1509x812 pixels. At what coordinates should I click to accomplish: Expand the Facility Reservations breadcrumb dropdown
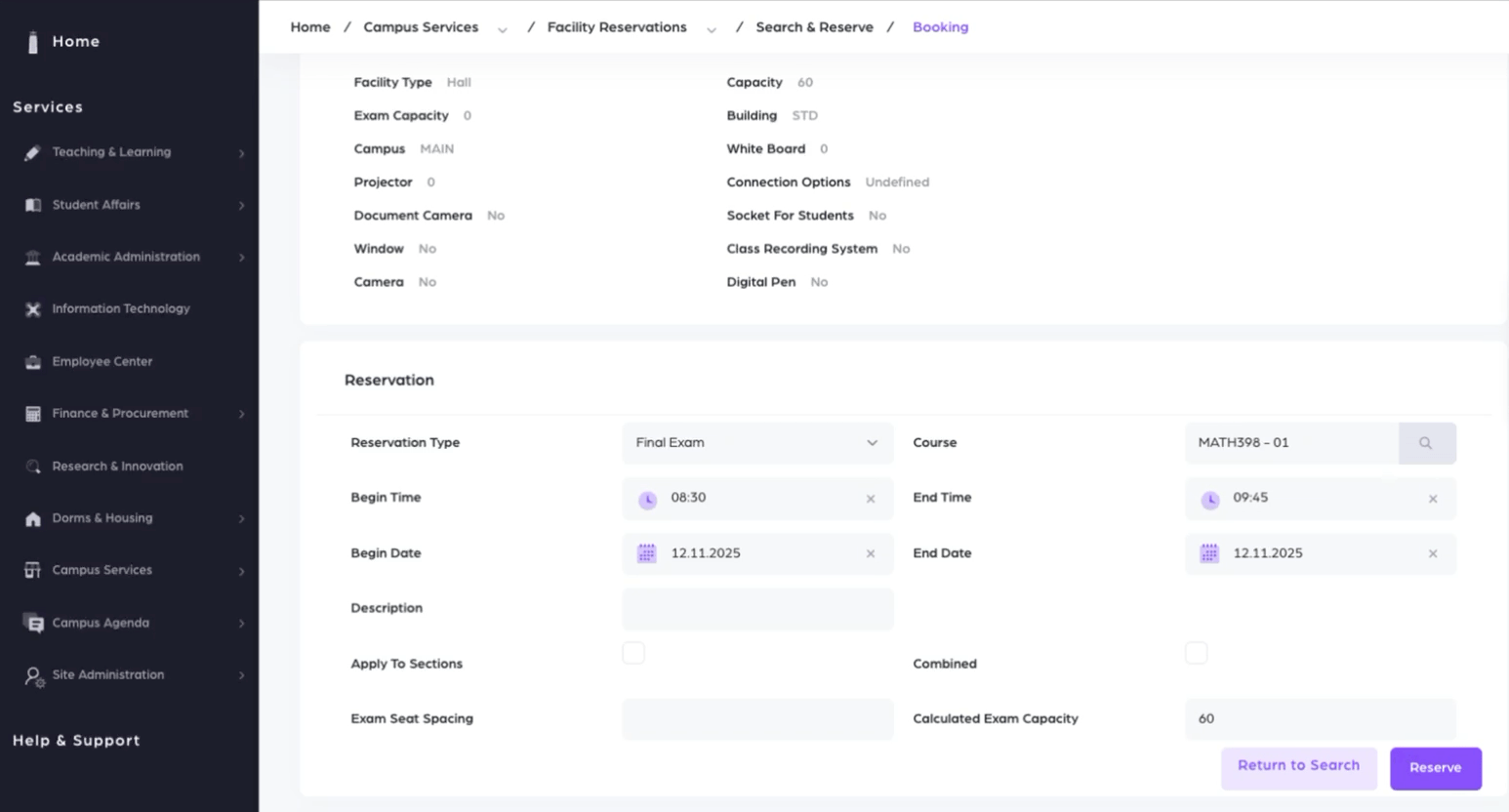712,29
